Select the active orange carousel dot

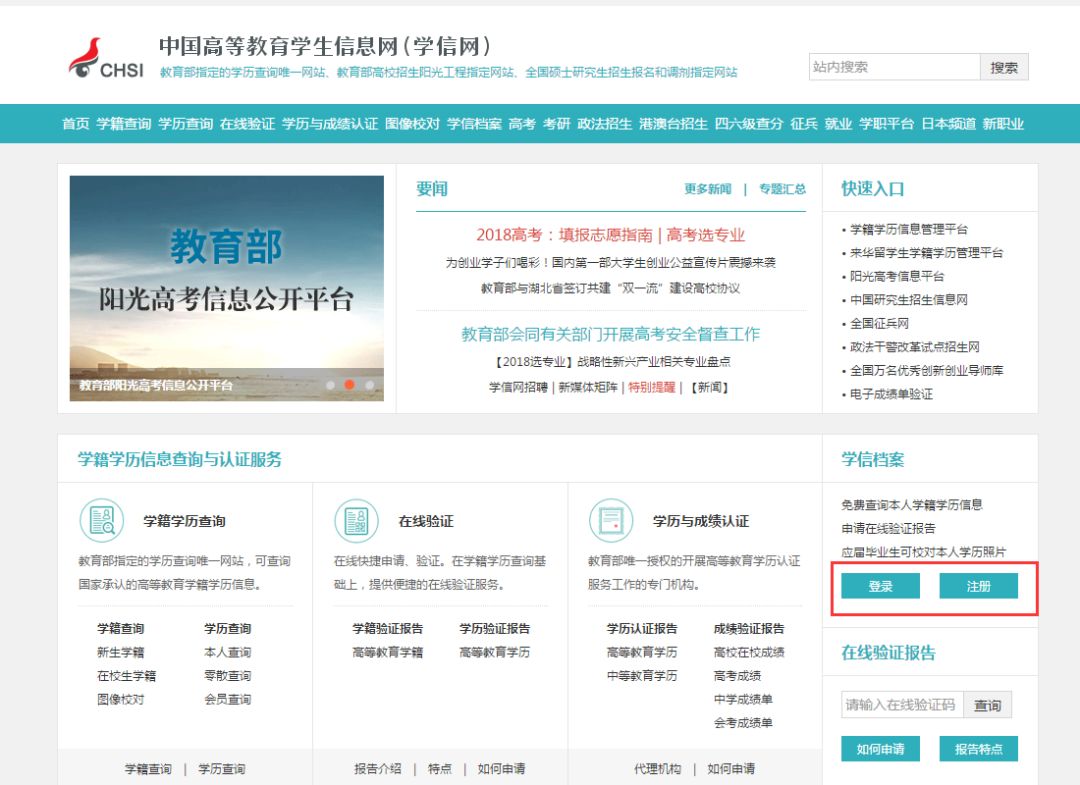(x=349, y=384)
